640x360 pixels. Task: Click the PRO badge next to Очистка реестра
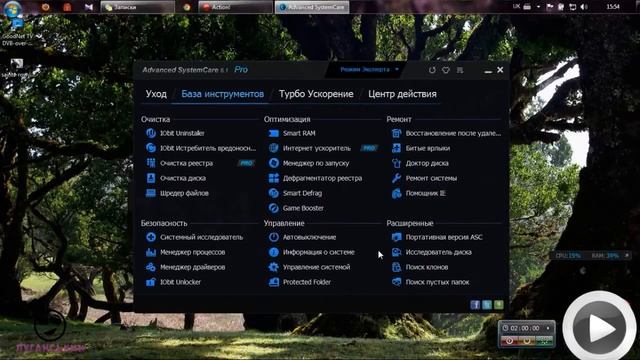click(246, 163)
